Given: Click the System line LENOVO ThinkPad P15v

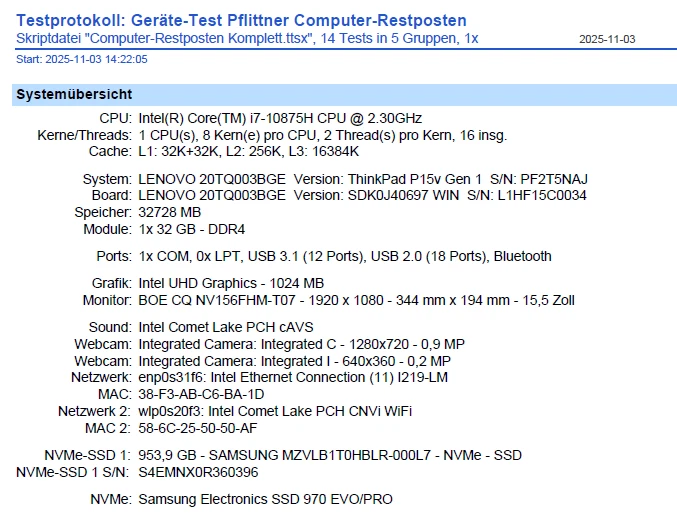Looking at the screenshot, I should click(x=363, y=179).
